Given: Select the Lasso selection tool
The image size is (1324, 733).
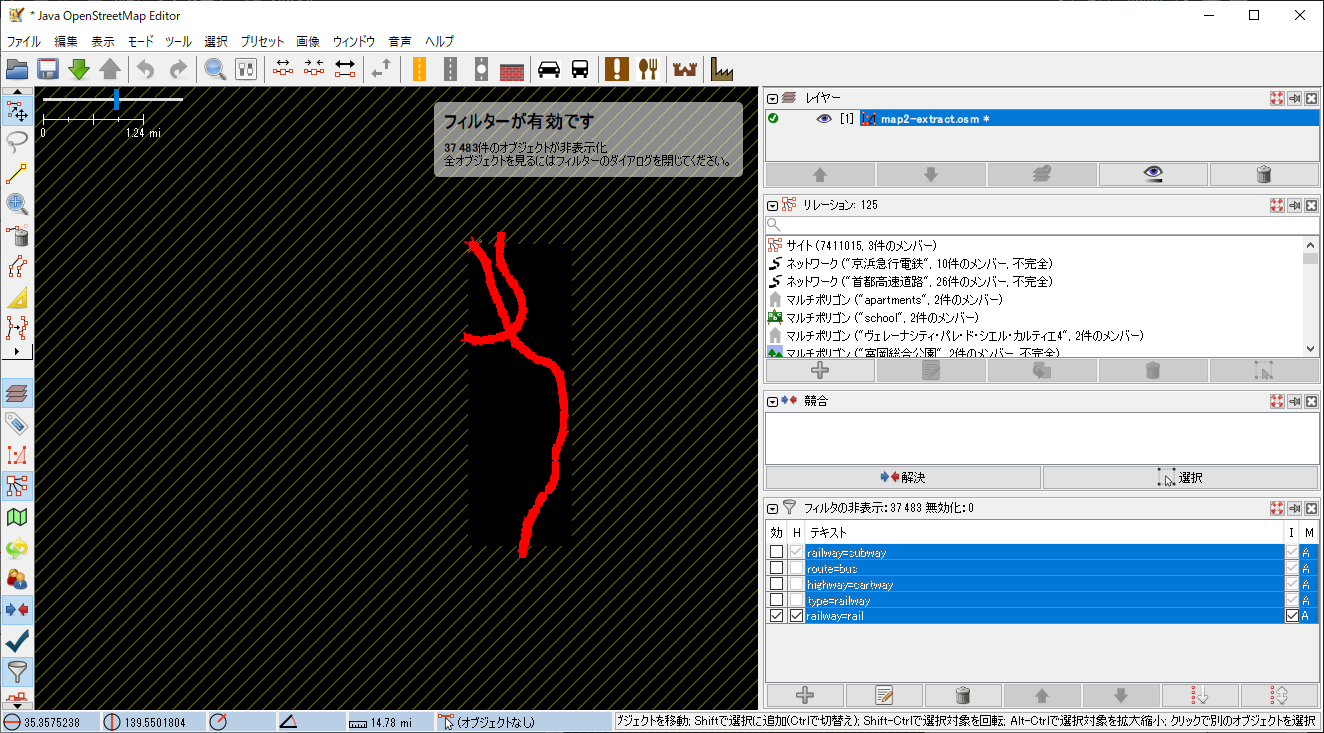Looking at the screenshot, I should pos(17,141).
